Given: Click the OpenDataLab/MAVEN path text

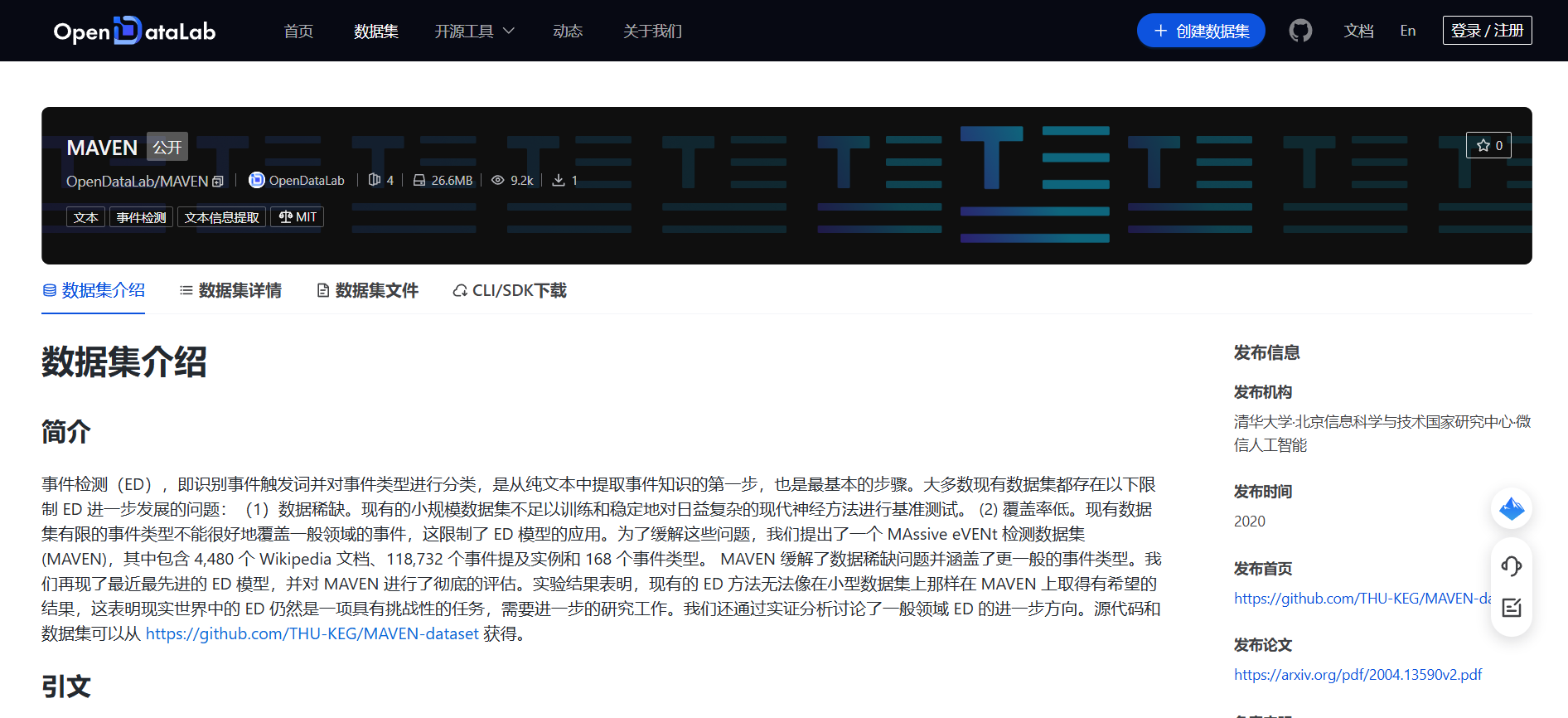Looking at the screenshot, I should pos(137,181).
